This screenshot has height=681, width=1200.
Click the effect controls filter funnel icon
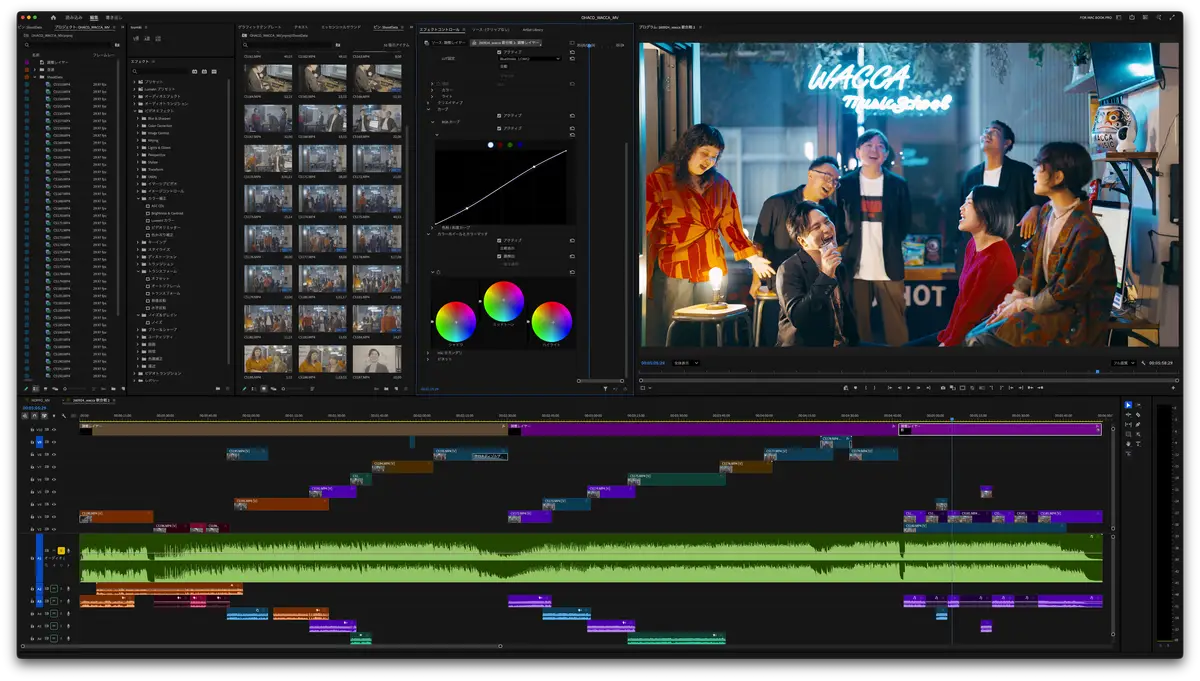tap(605, 388)
